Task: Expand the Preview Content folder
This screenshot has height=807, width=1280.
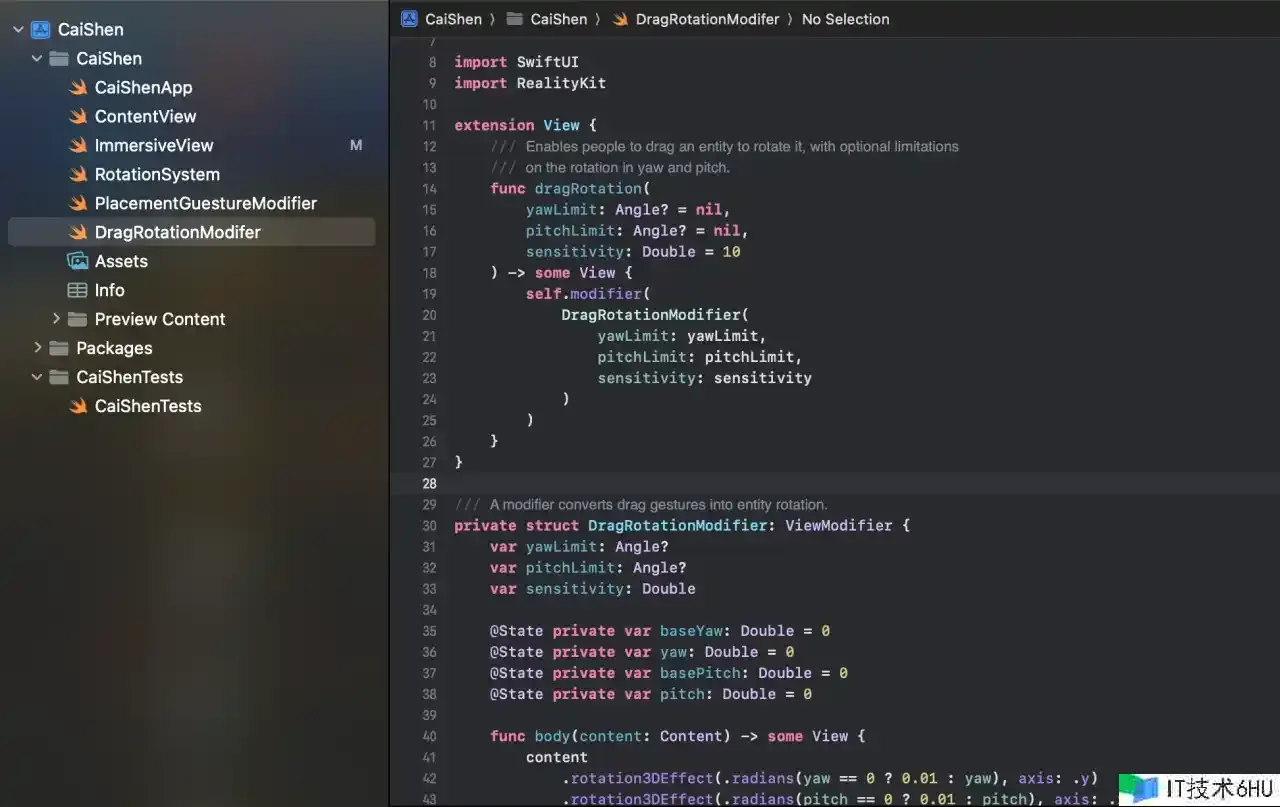Action: [56, 319]
